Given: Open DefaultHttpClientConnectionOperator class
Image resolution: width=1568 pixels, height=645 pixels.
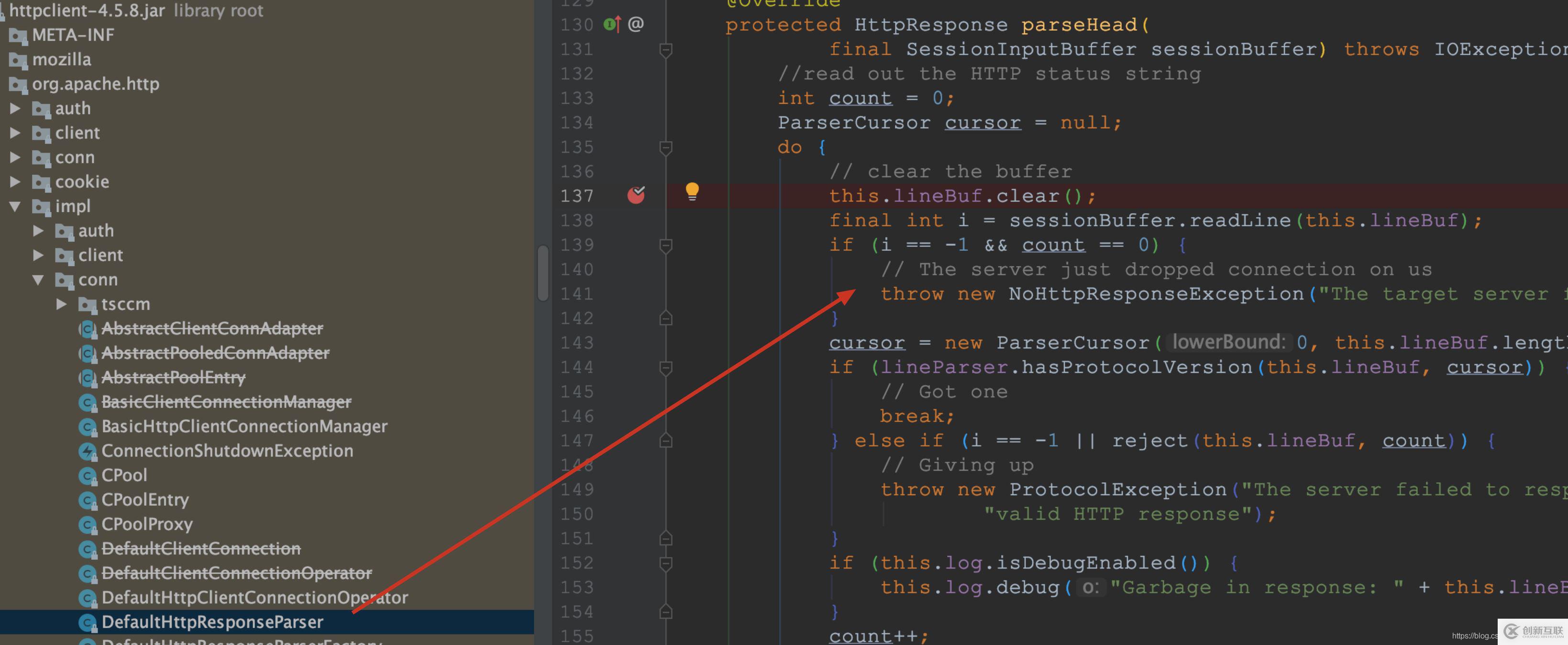Looking at the screenshot, I should click(254, 598).
